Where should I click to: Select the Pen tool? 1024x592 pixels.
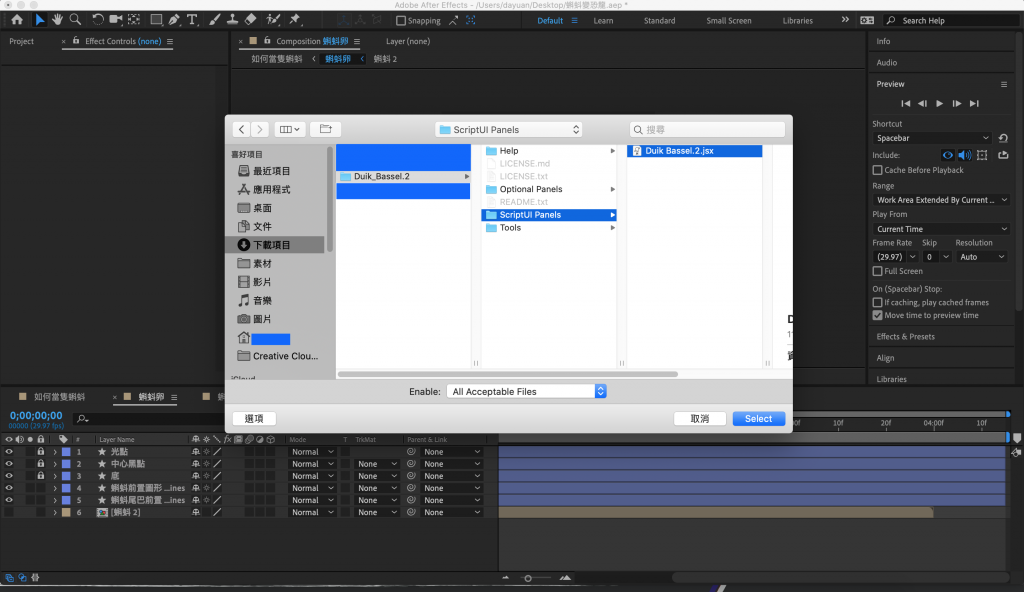click(174, 20)
